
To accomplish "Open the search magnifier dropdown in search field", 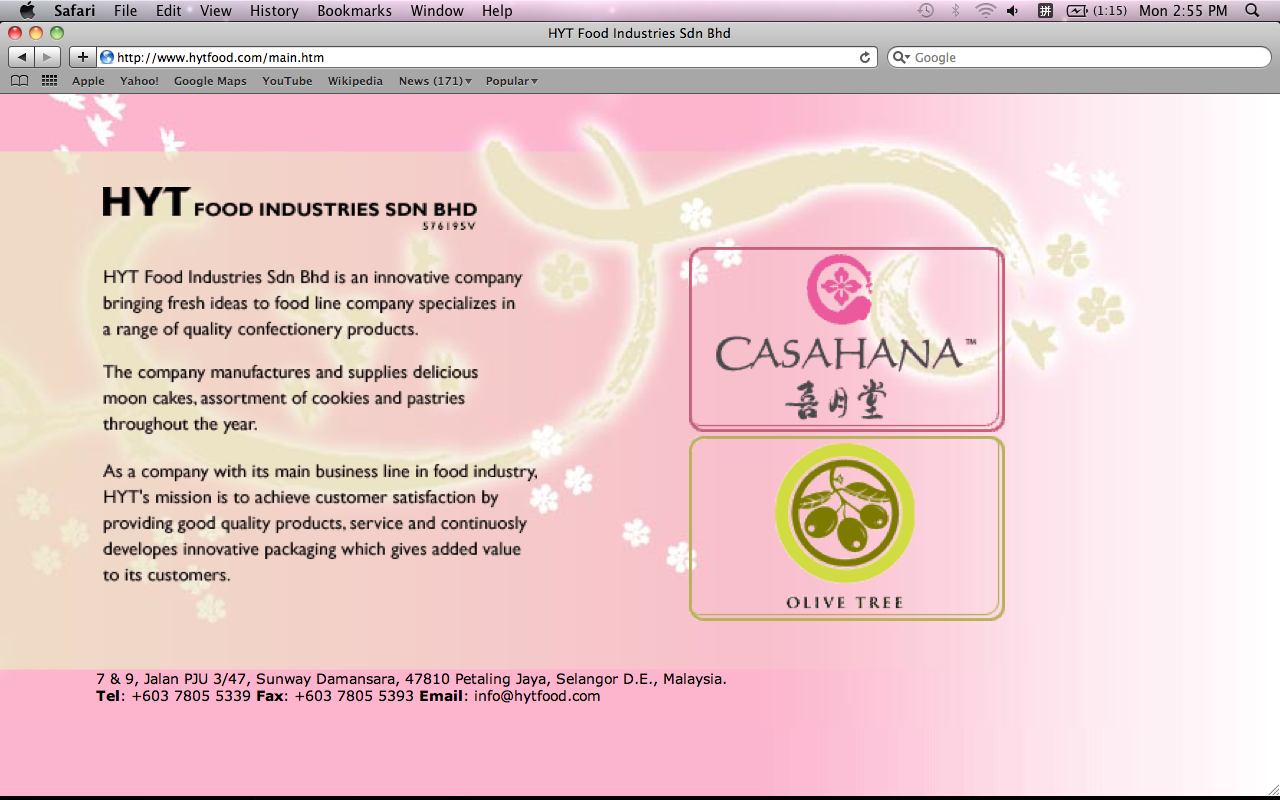I will pos(901,57).
